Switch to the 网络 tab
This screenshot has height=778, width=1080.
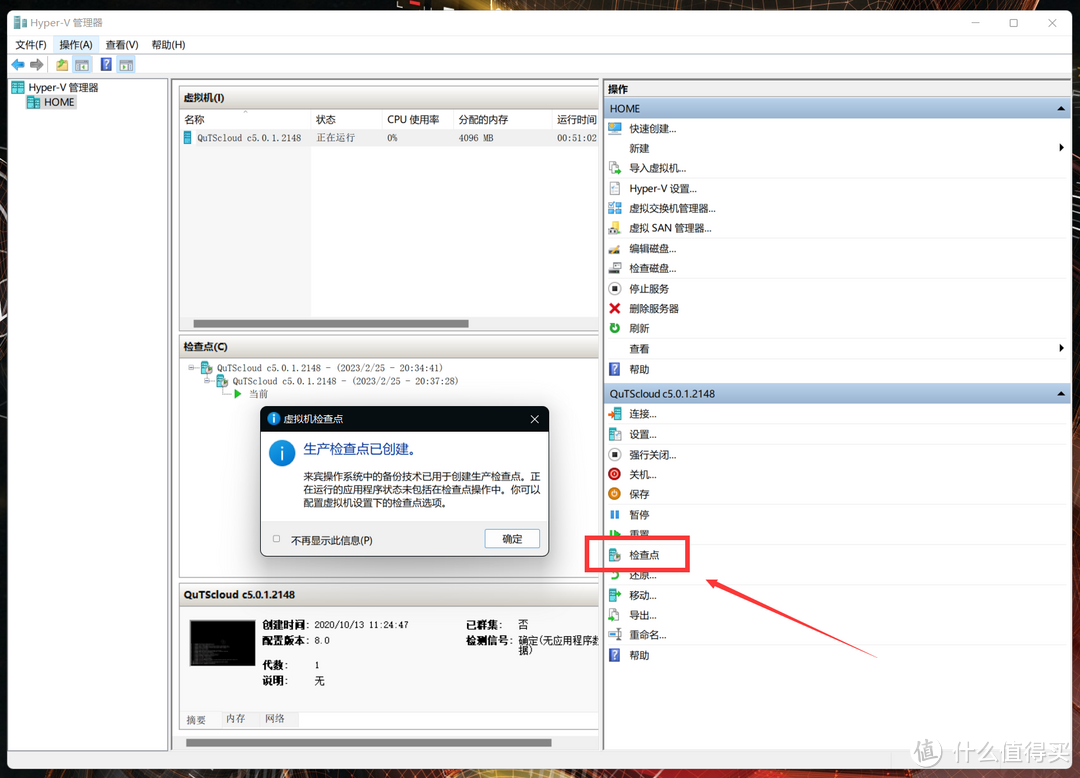tap(275, 719)
